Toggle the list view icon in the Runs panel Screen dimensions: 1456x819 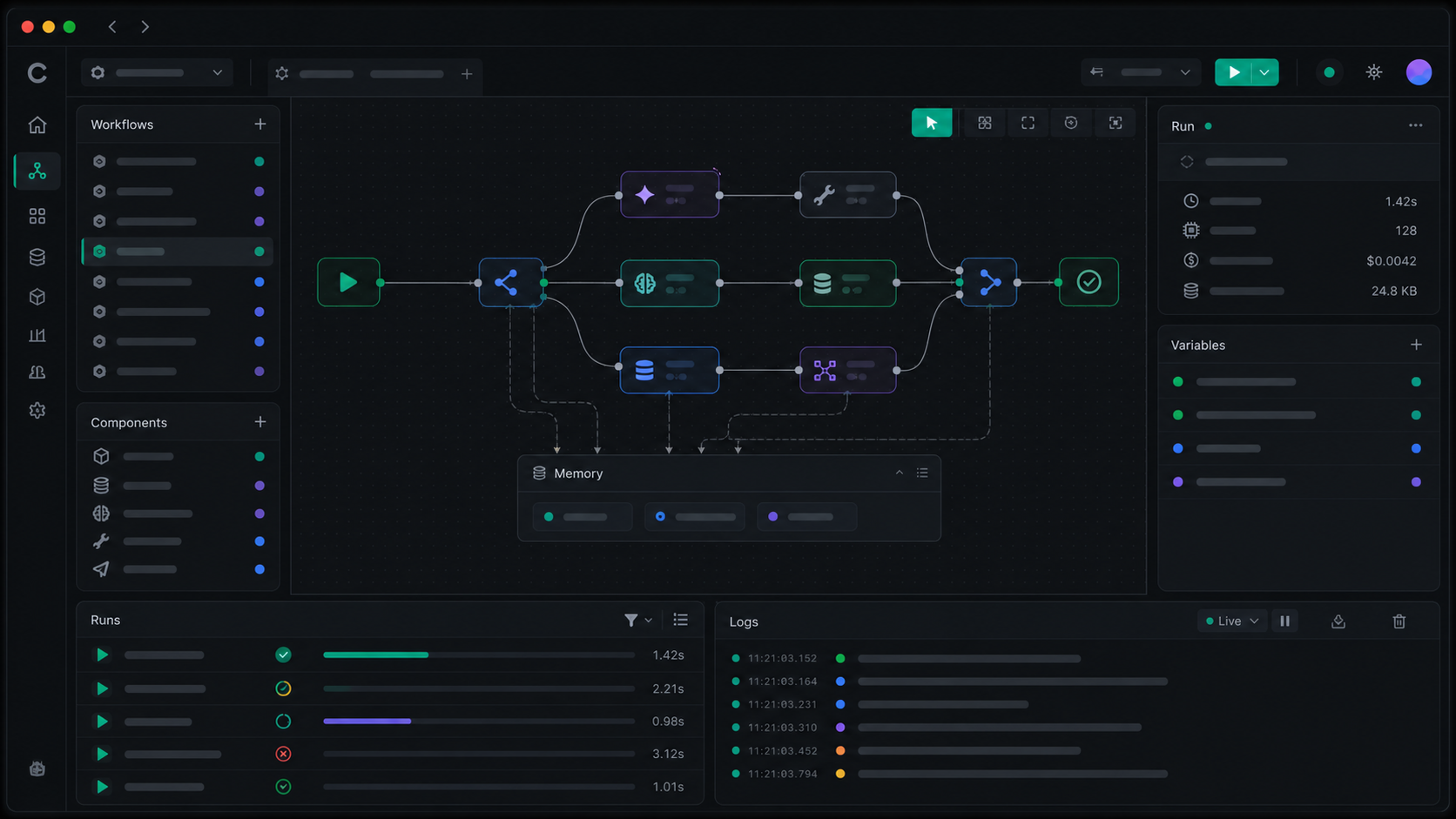(681, 620)
